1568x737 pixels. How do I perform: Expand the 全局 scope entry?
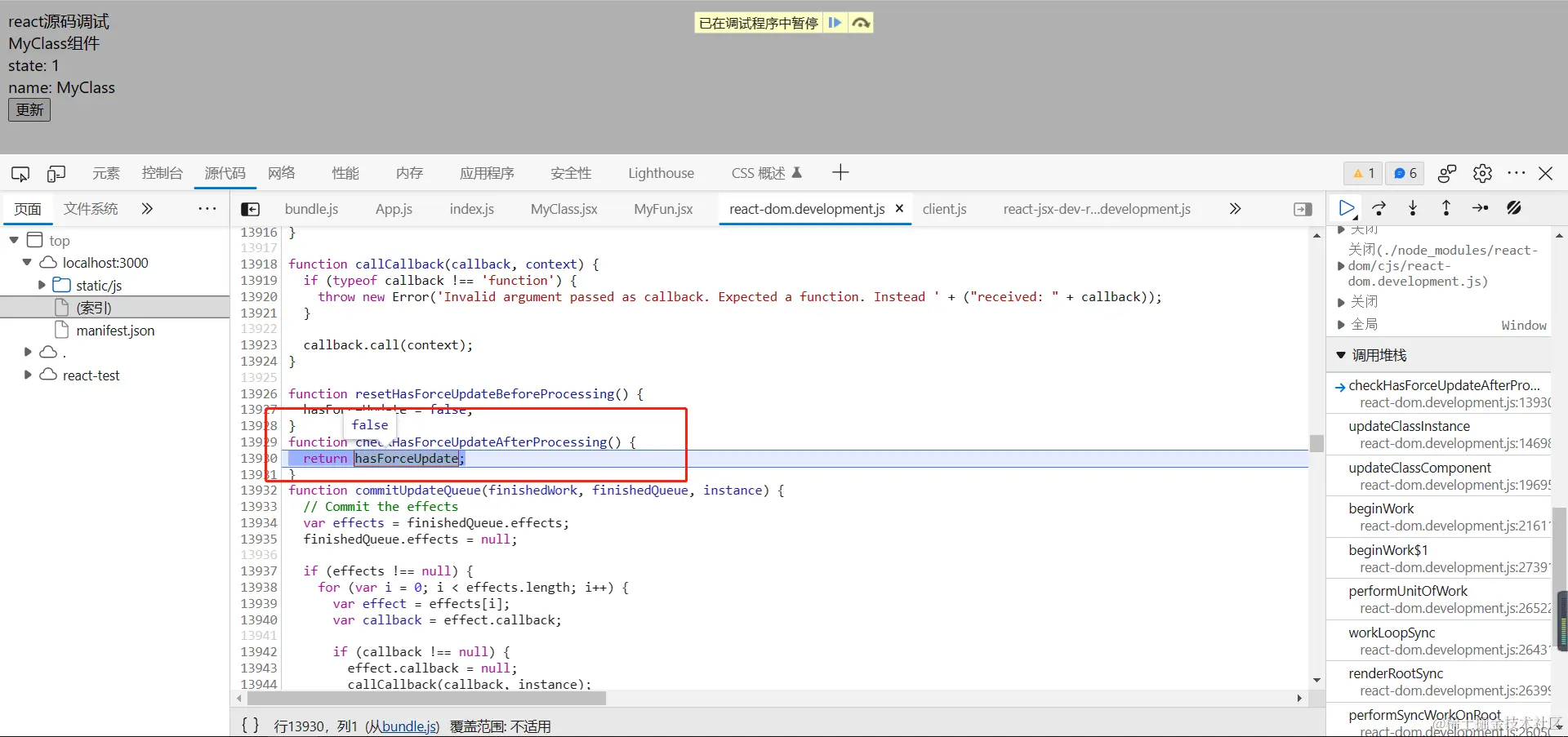[1341, 325]
